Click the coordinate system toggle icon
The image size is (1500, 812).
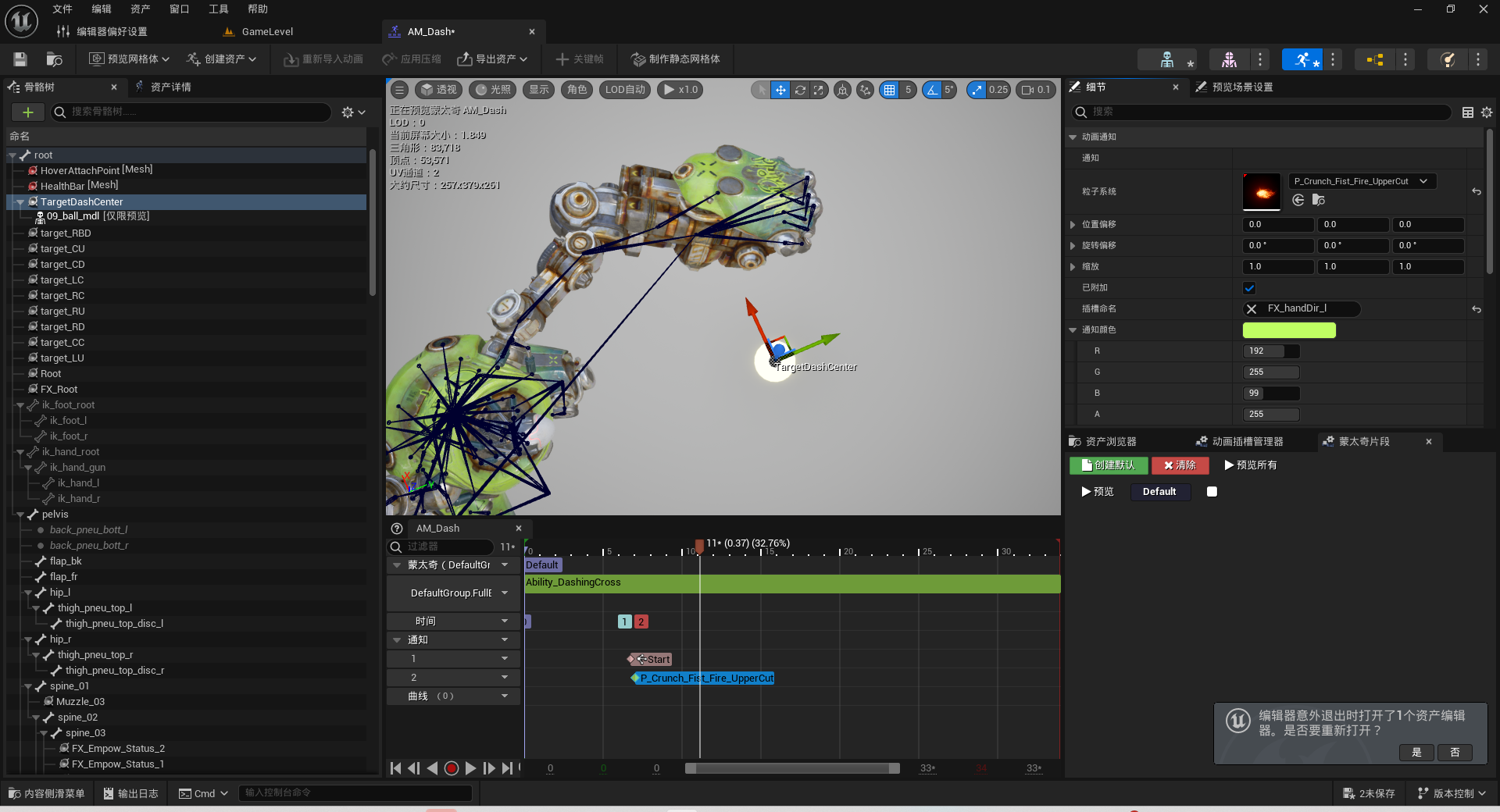pyautogui.click(x=843, y=90)
